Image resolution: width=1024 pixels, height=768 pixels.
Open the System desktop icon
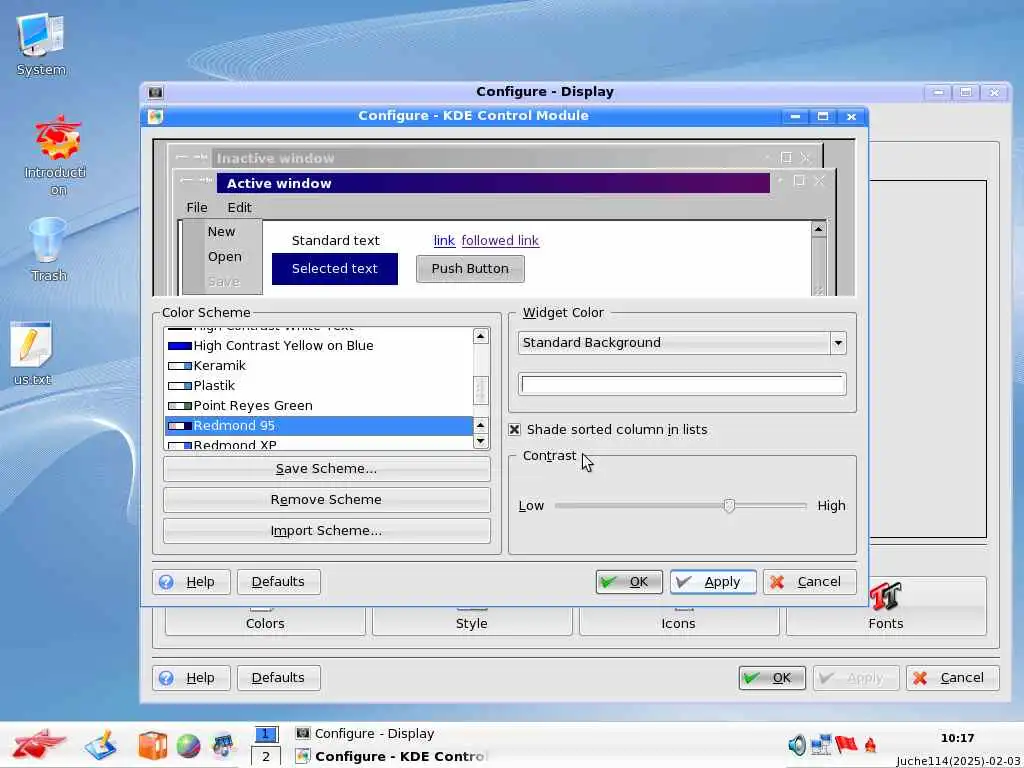pos(40,44)
